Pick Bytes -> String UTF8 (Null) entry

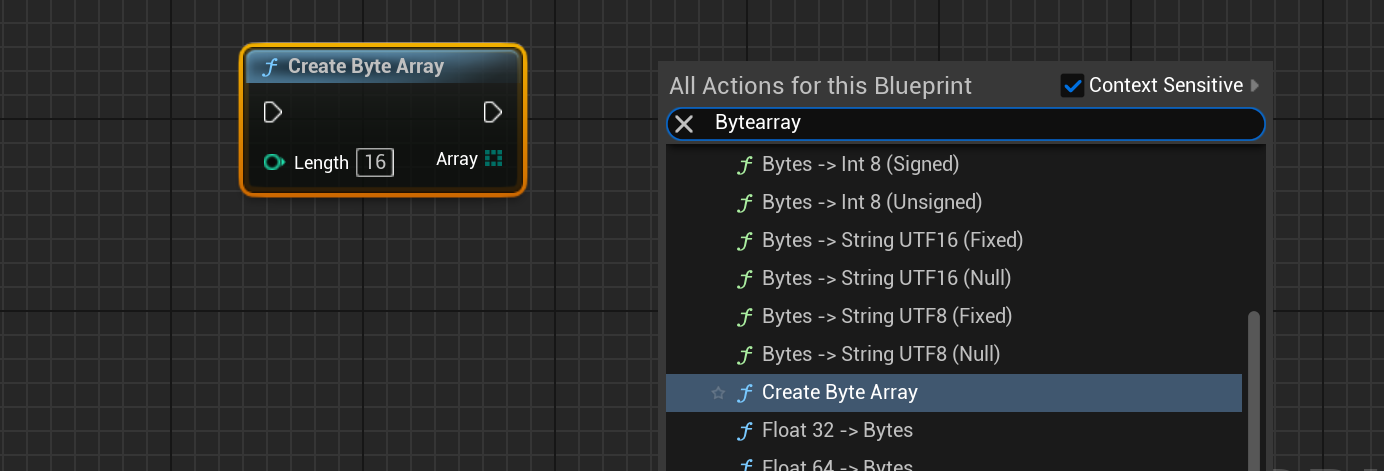(x=881, y=354)
